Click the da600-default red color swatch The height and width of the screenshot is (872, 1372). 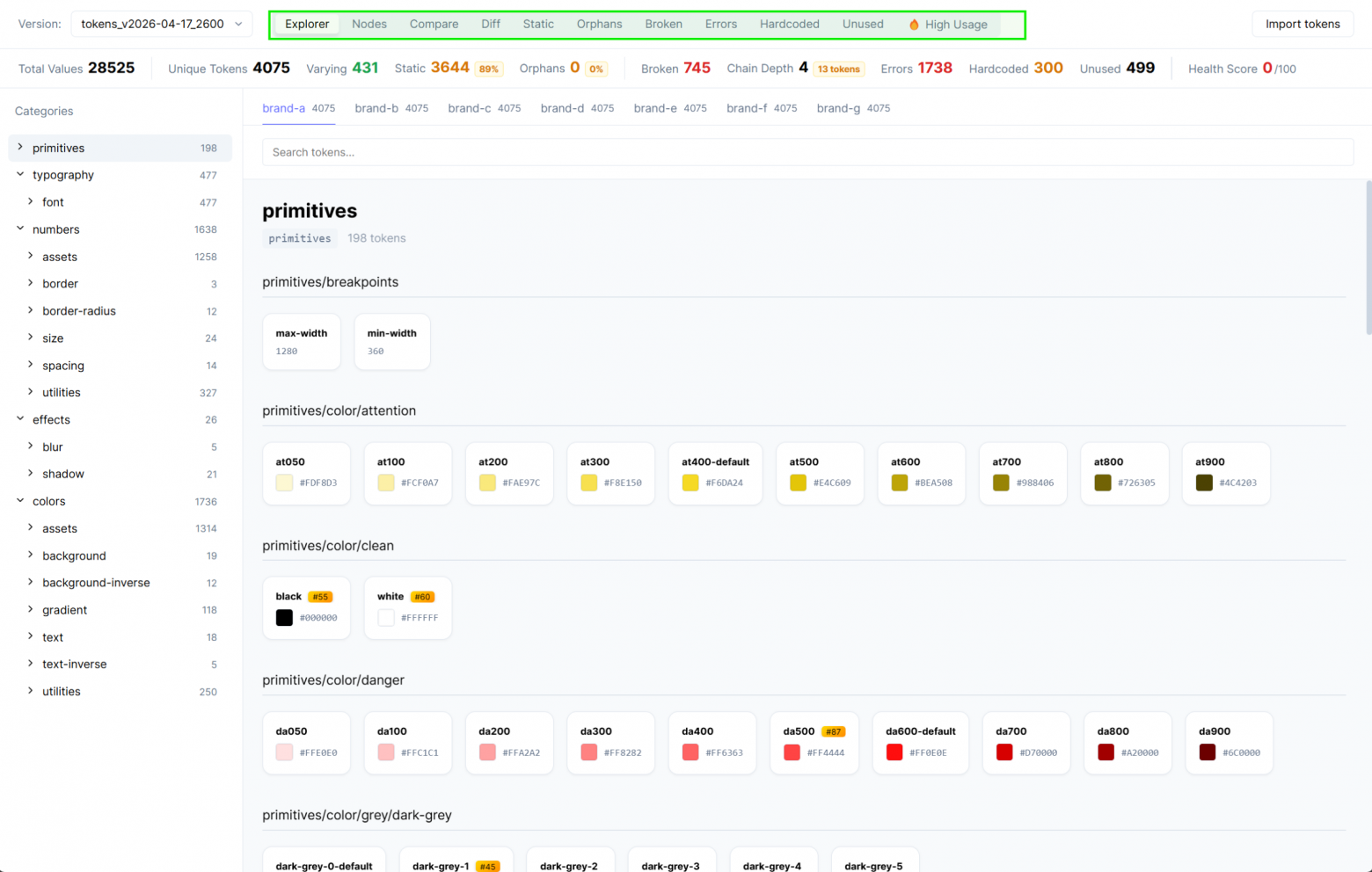(x=894, y=752)
